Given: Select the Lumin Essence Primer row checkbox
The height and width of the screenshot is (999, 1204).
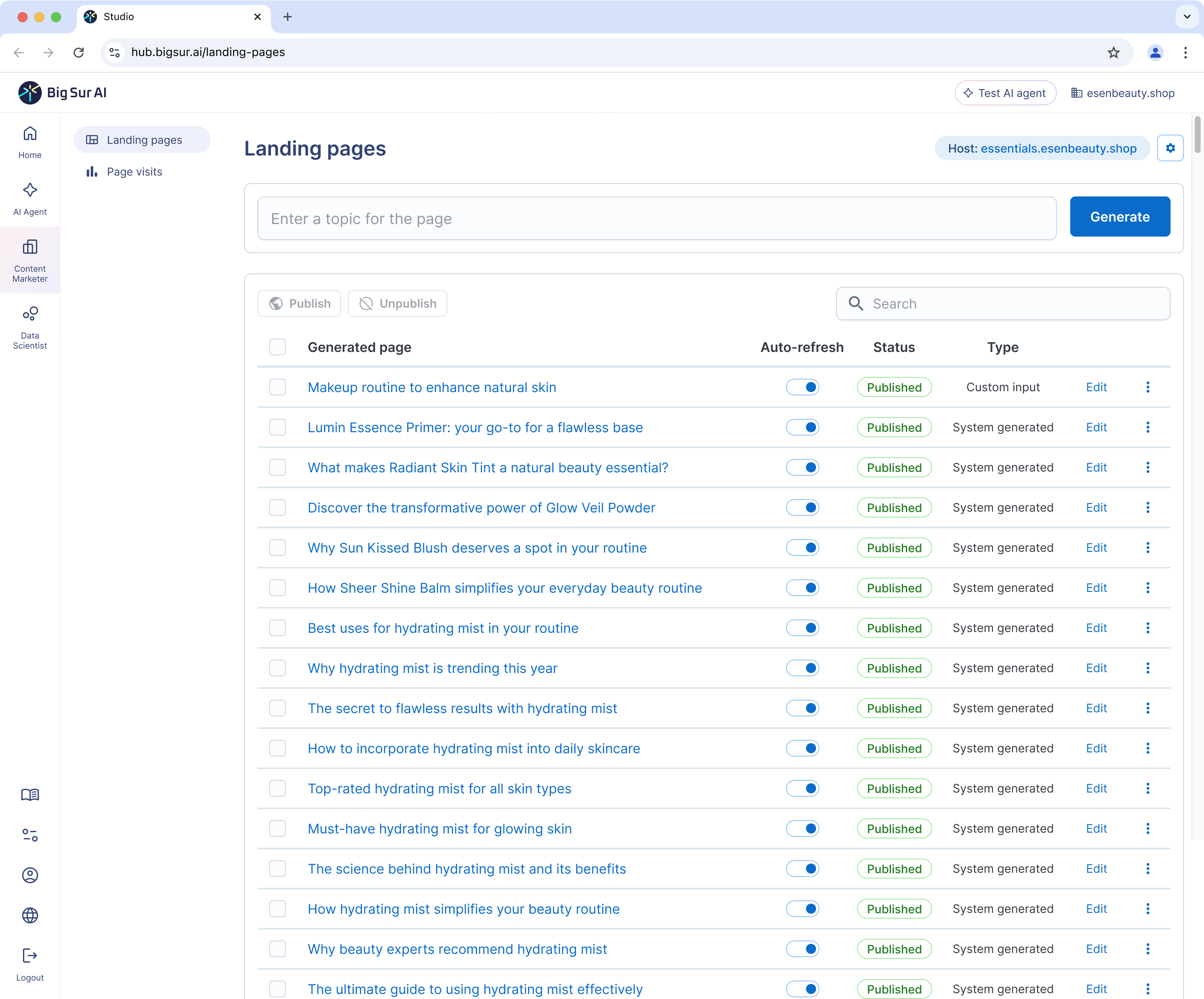Looking at the screenshot, I should click(x=278, y=428).
